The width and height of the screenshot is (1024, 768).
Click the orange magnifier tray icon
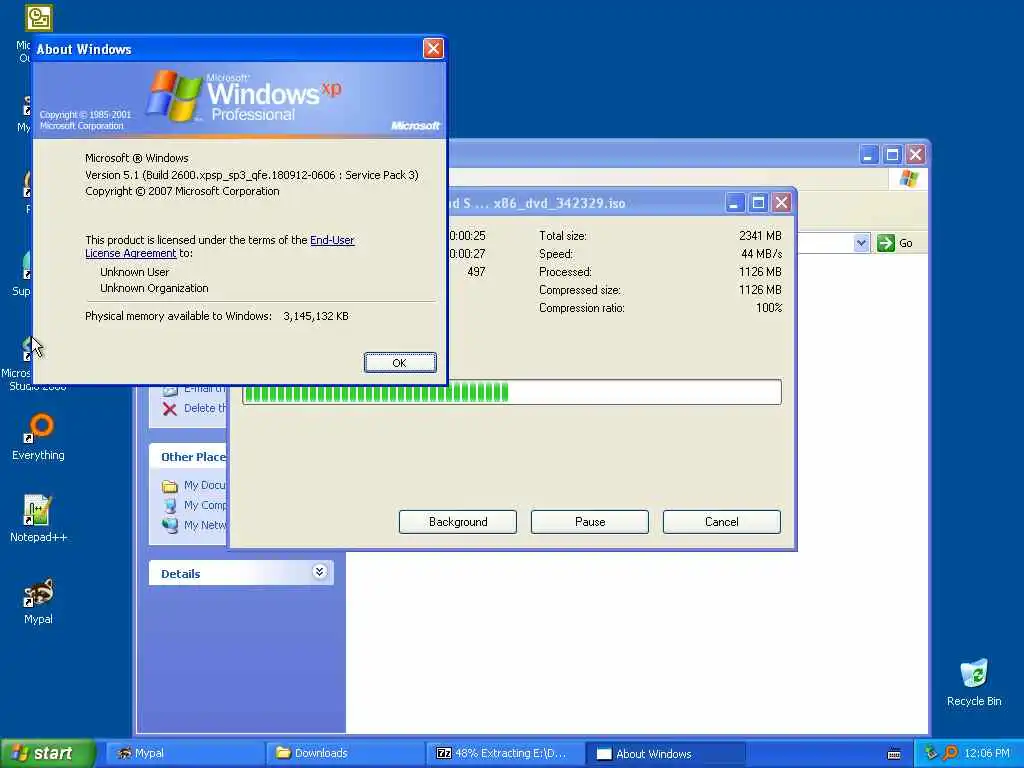pos(950,753)
